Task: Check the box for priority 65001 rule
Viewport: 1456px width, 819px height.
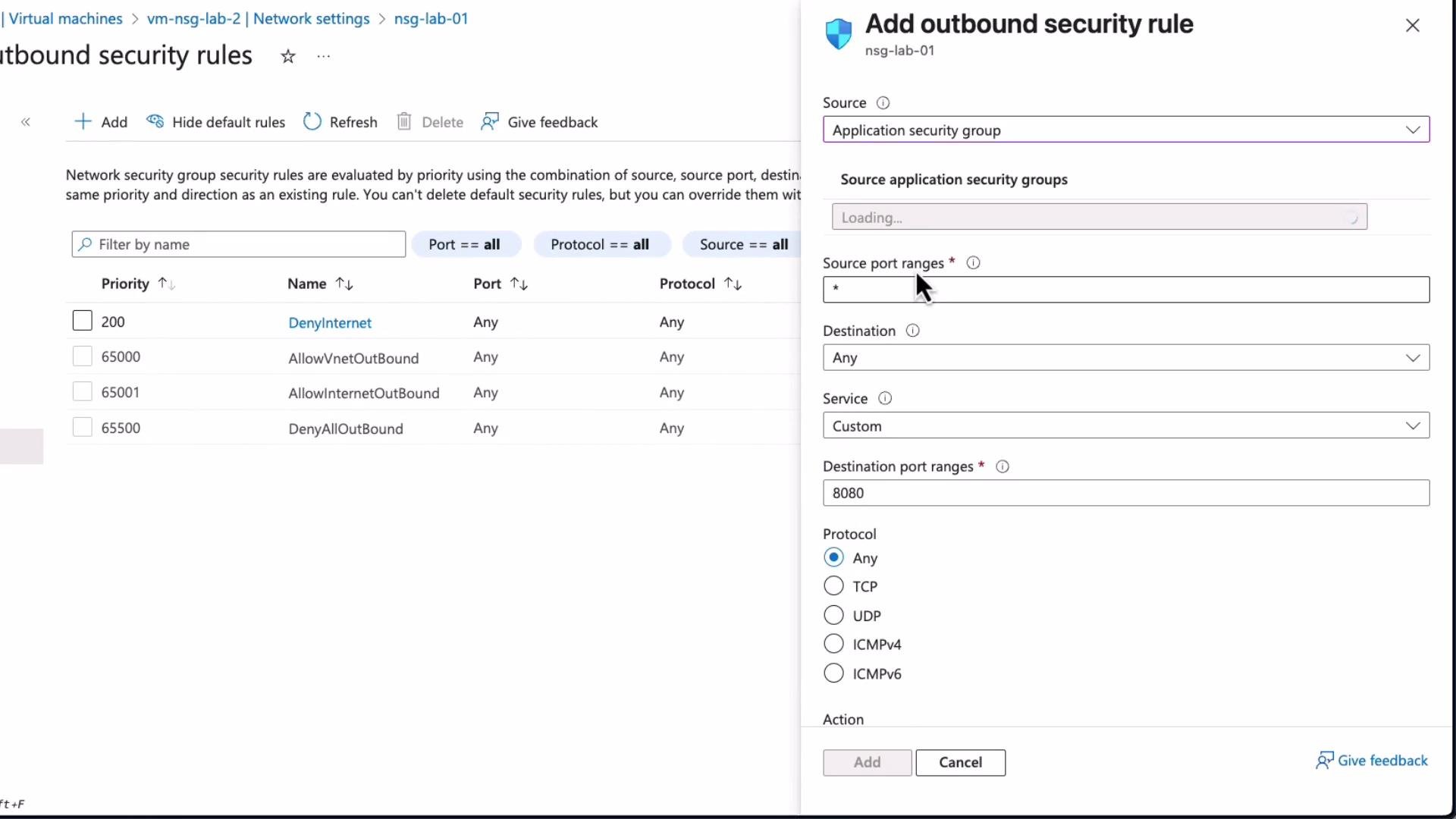Action: pos(82,392)
